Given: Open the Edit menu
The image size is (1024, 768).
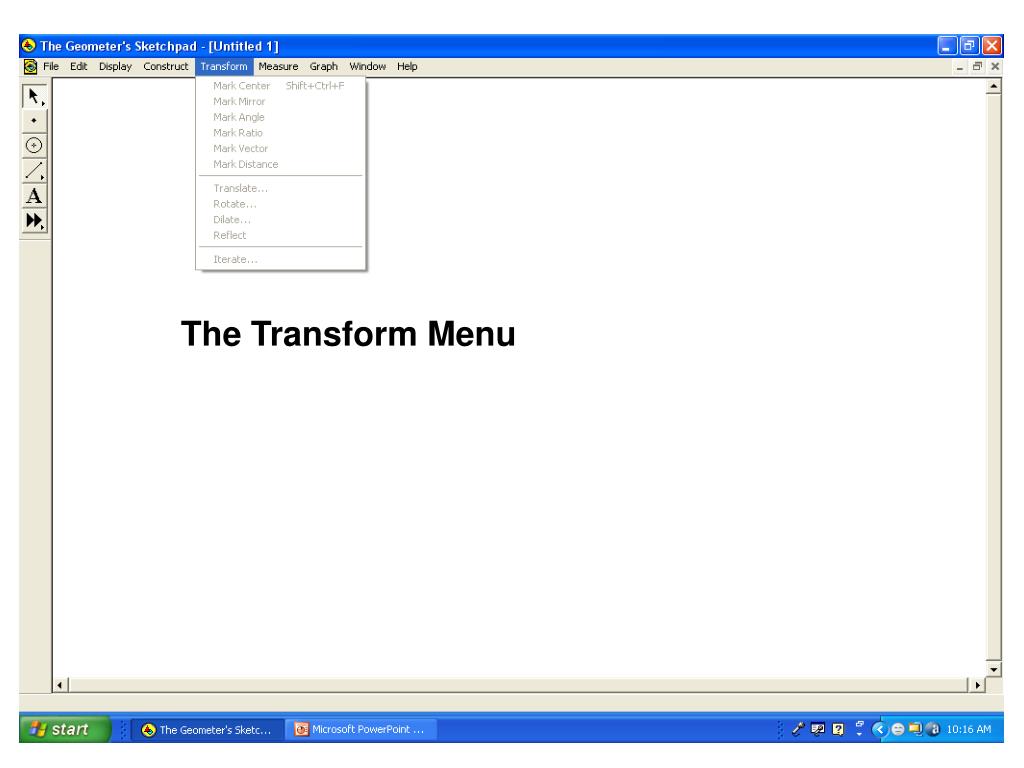Looking at the screenshot, I should pyautogui.click(x=79, y=67).
